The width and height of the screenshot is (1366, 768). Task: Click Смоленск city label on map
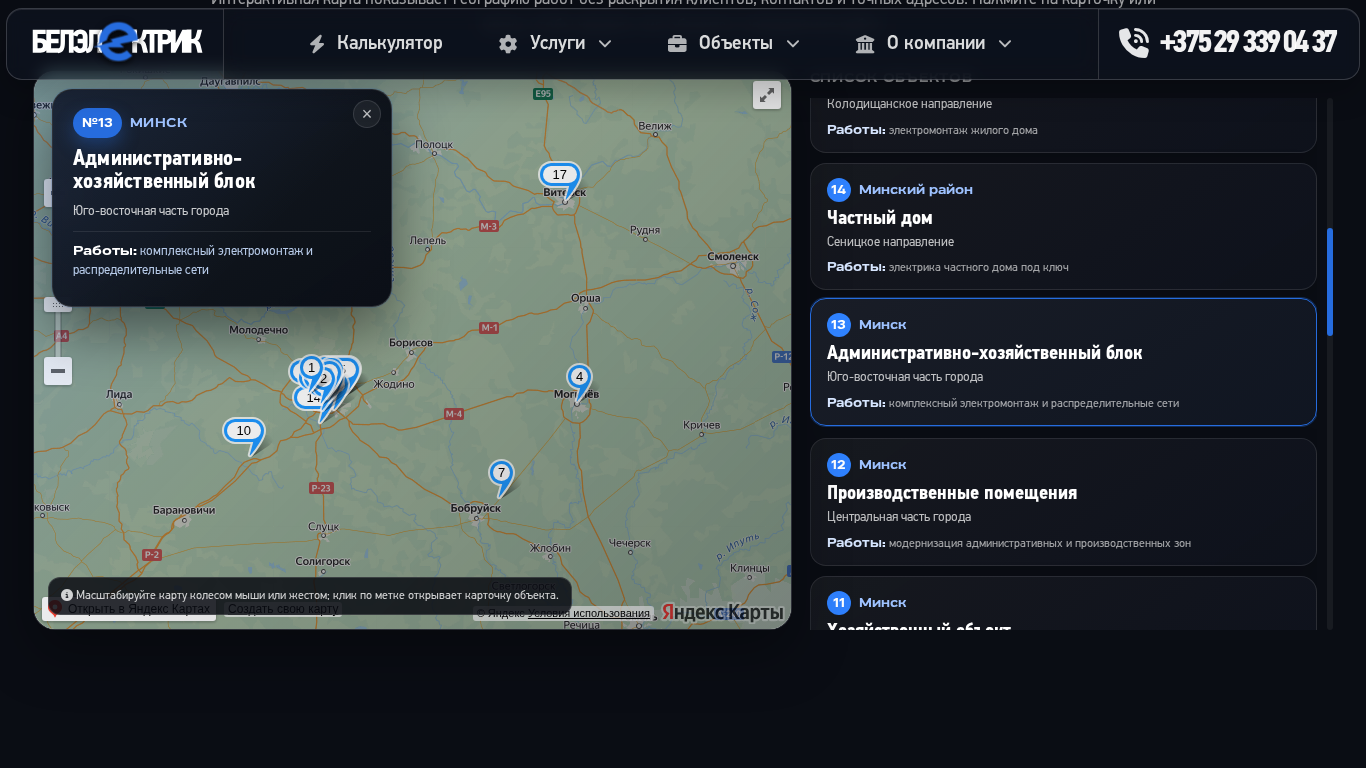click(x=734, y=257)
